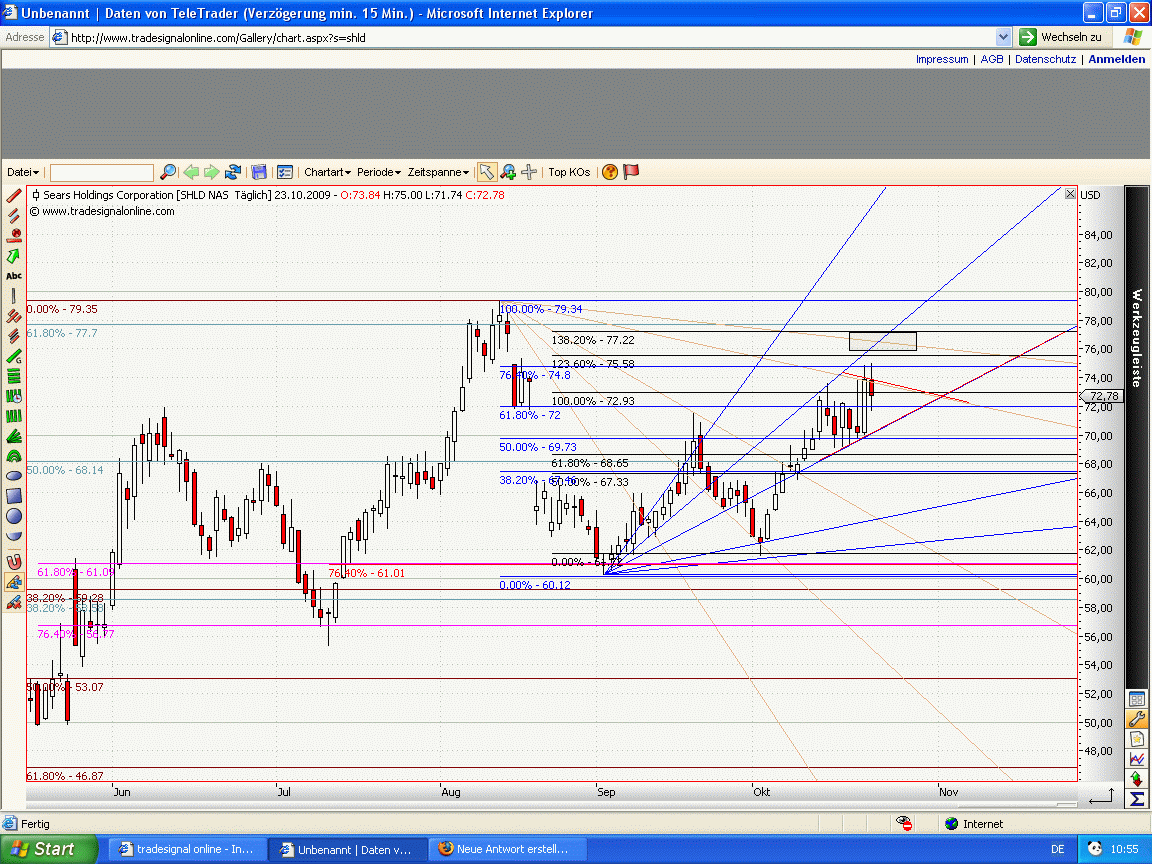Open the Datenschutz link
This screenshot has width=1152, height=864.
point(1045,59)
